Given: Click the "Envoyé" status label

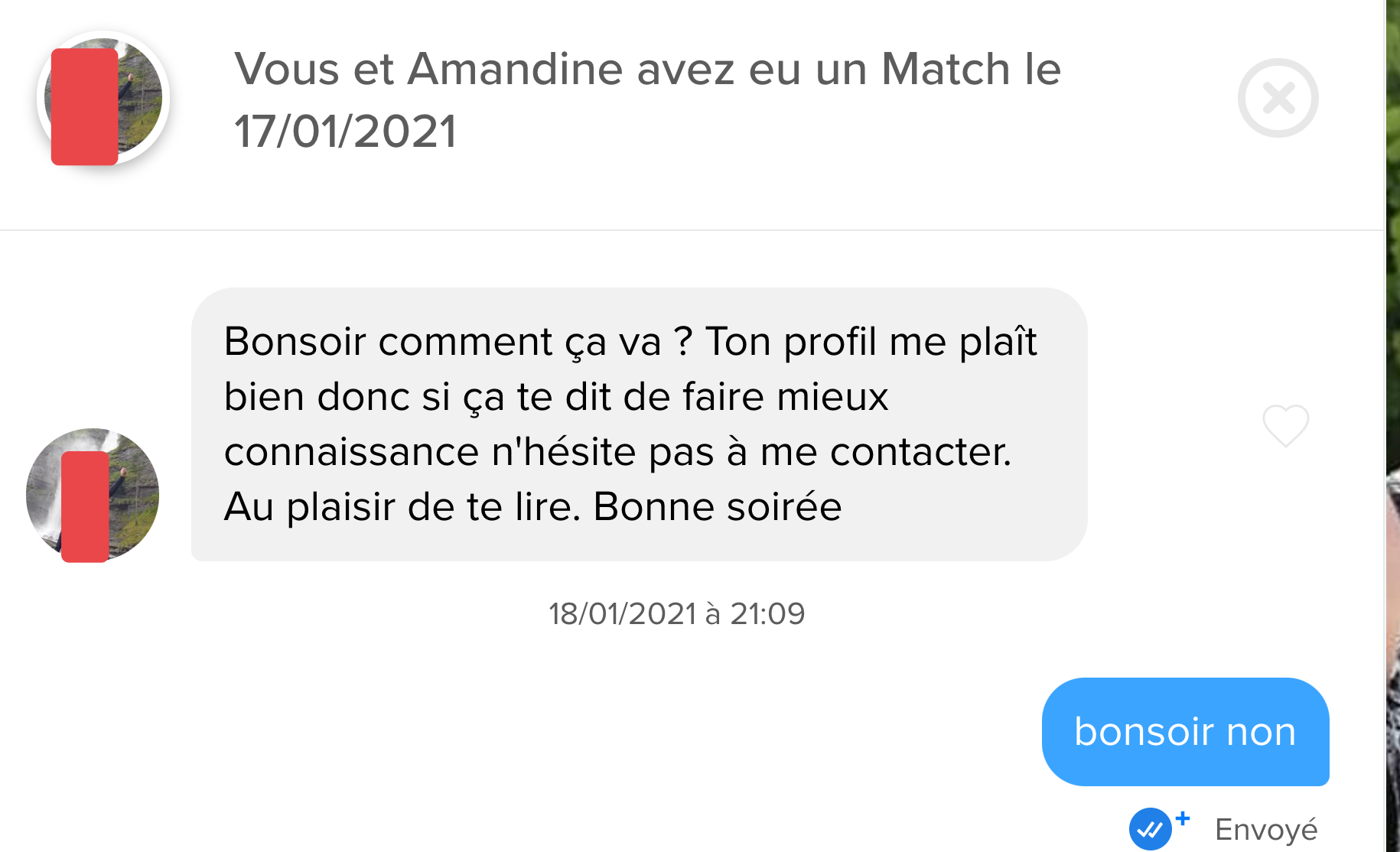Looking at the screenshot, I should click(x=1266, y=830).
